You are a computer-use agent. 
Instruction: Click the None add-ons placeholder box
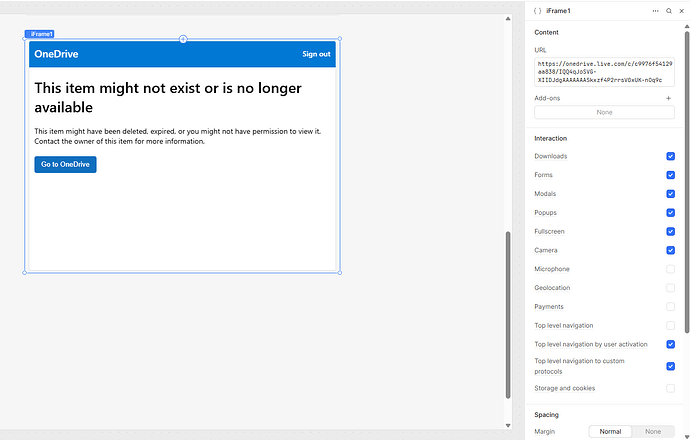pyautogui.click(x=604, y=113)
